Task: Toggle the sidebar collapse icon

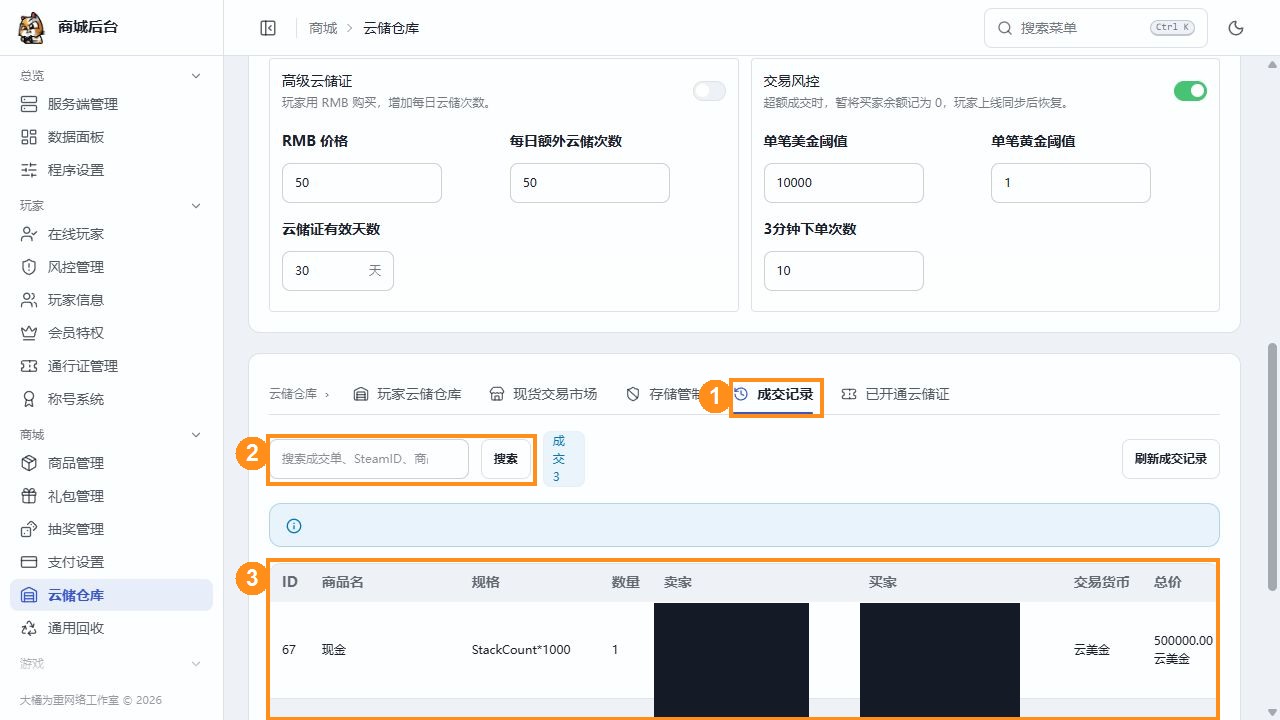Action: (268, 28)
